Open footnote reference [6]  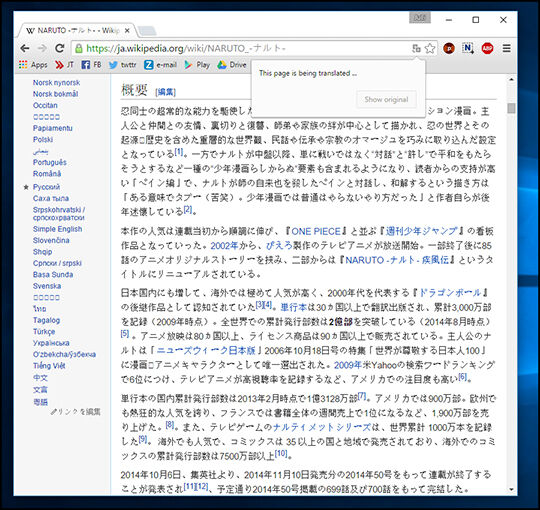[x=462, y=377]
